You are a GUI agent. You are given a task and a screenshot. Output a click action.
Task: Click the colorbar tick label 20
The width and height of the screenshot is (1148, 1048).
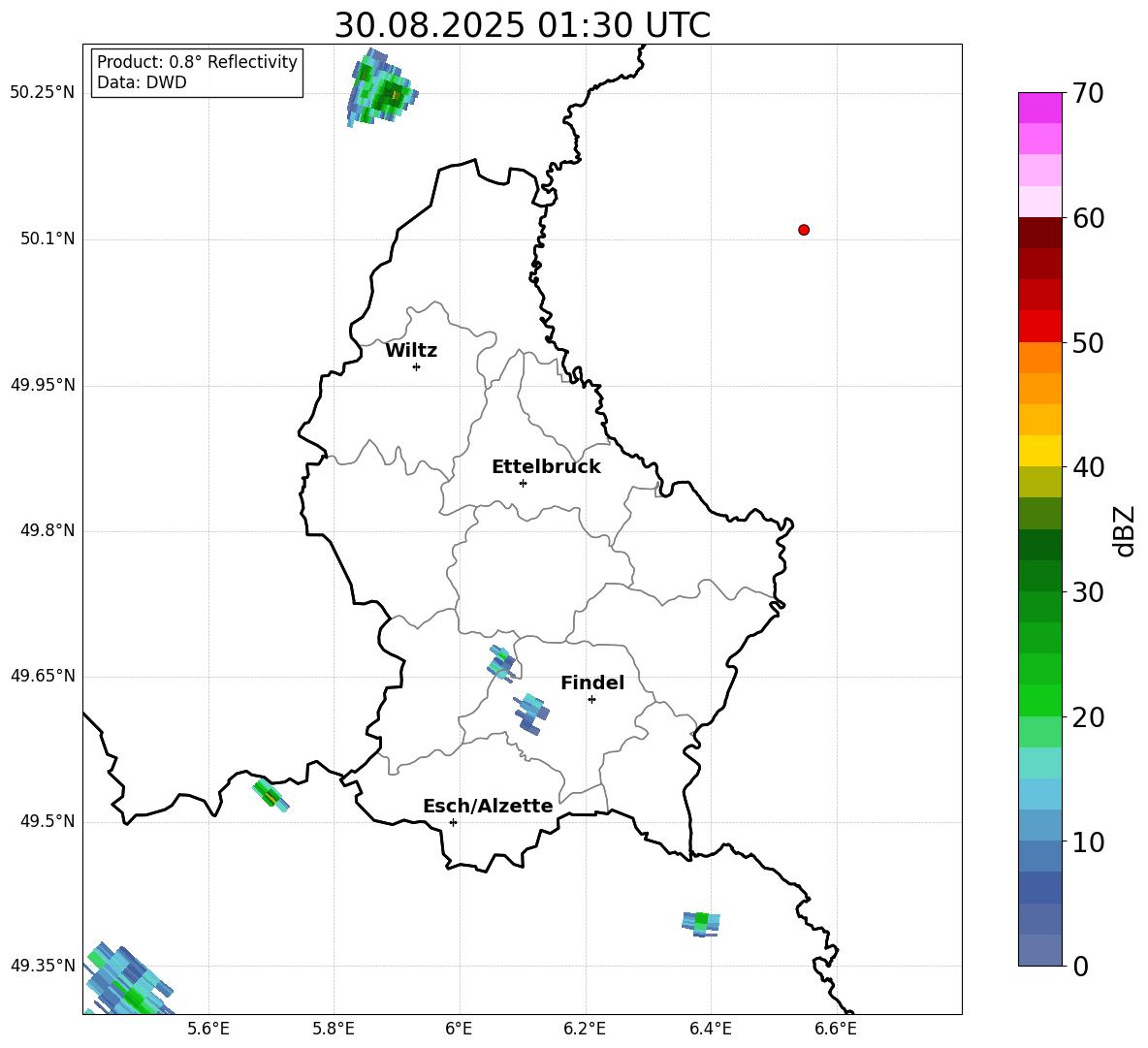(1088, 717)
